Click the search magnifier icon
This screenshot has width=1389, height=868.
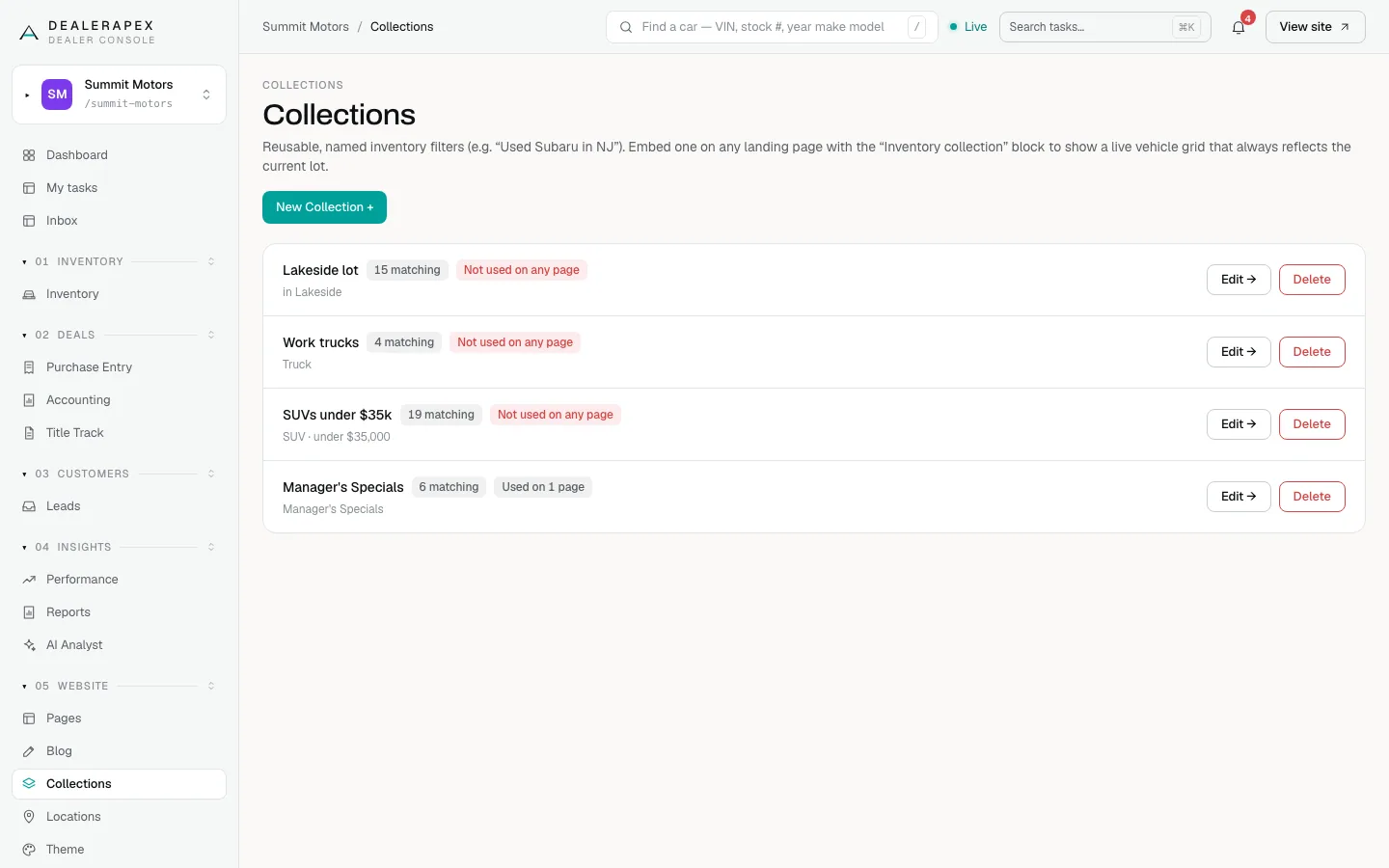(x=626, y=27)
